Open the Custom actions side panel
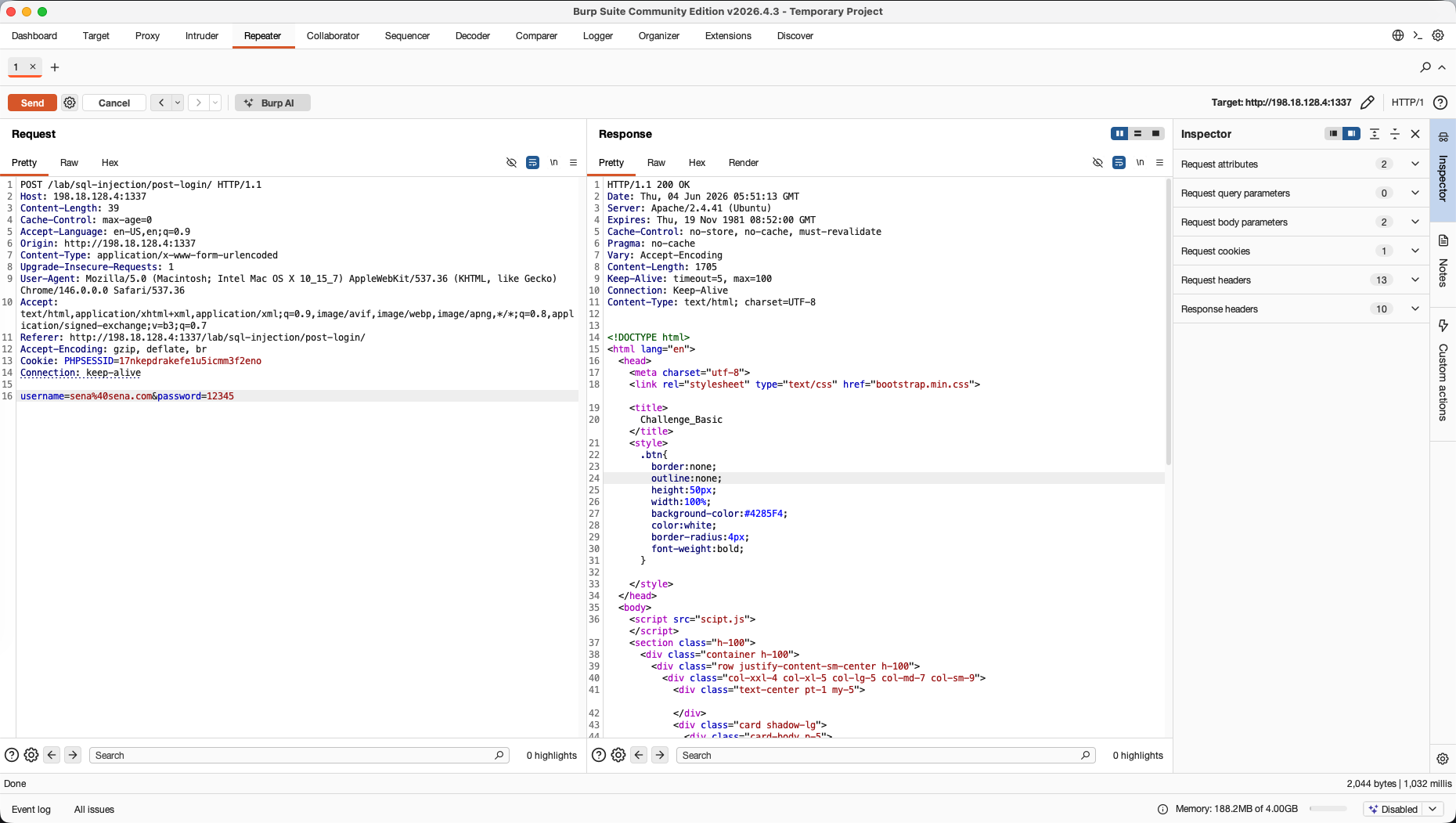1456x823 pixels. (1443, 370)
